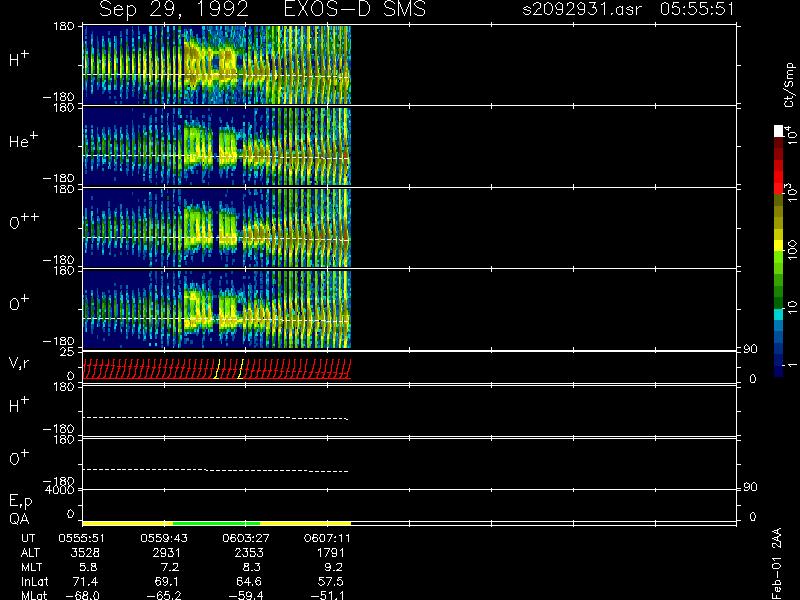Click the He+ spectrogram data area
Screen dimensions: 800x600
(x=217, y=146)
